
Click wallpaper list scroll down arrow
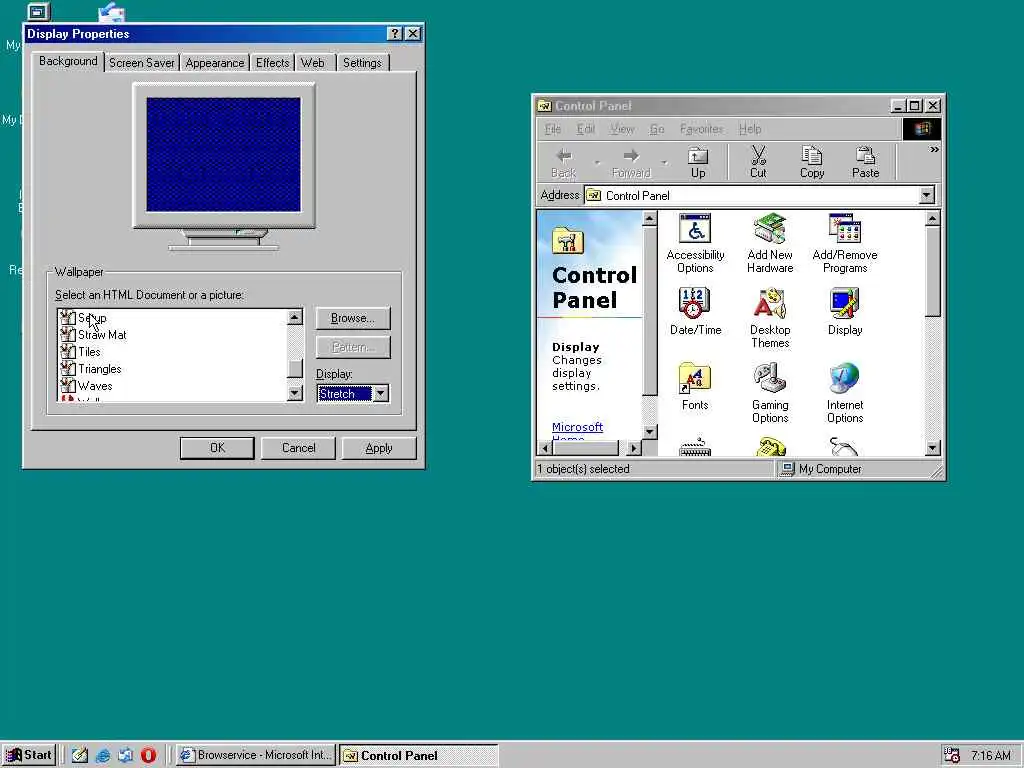click(295, 393)
